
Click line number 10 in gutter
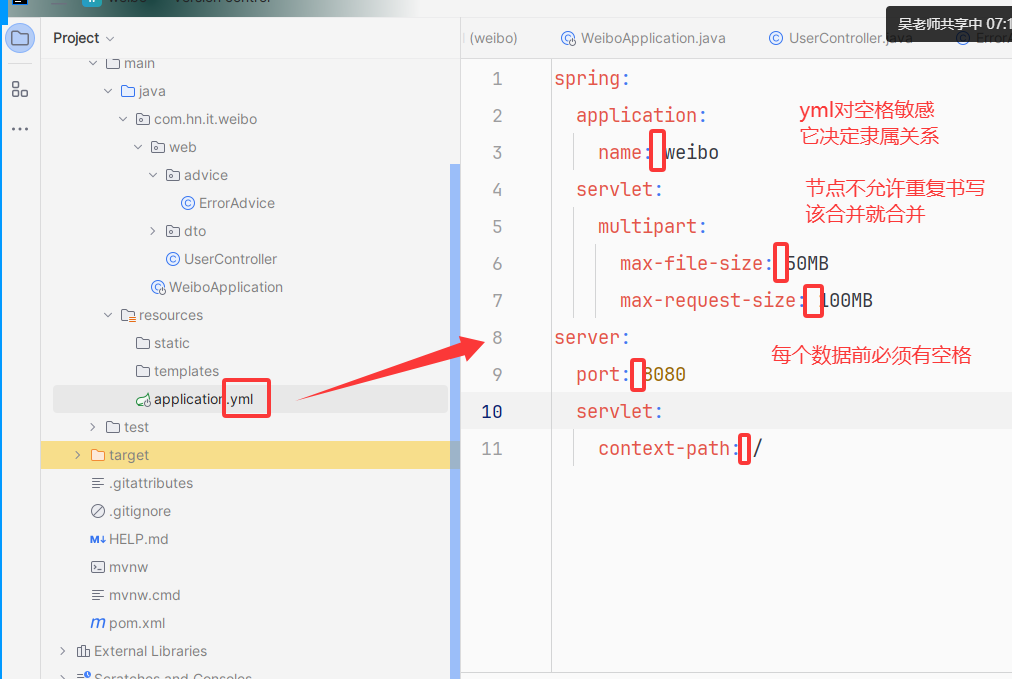tap(492, 412)
